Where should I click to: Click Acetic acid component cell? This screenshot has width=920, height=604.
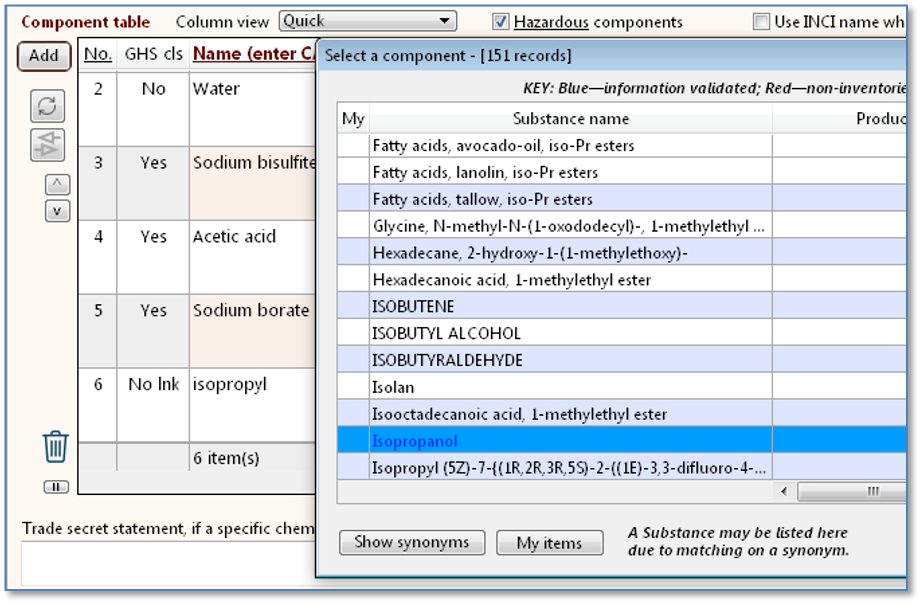tap(252, 257)
